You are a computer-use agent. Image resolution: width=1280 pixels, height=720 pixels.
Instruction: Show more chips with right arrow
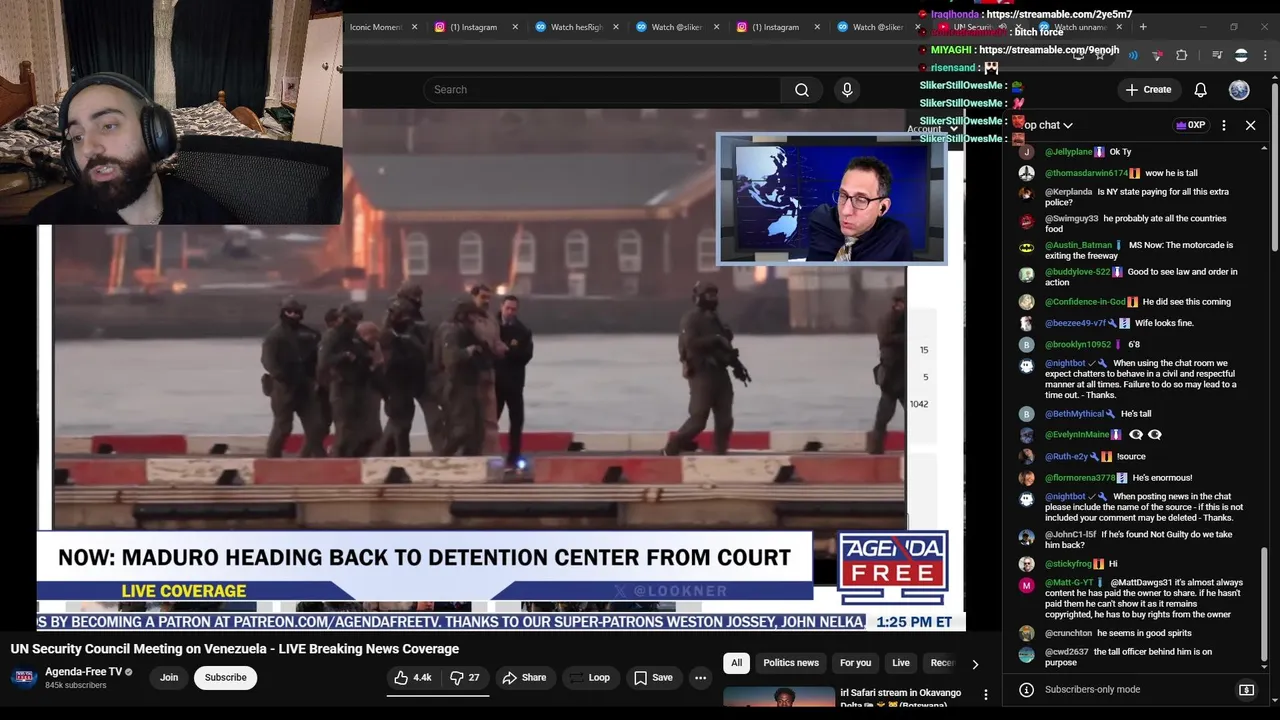[x=975, y=664]
